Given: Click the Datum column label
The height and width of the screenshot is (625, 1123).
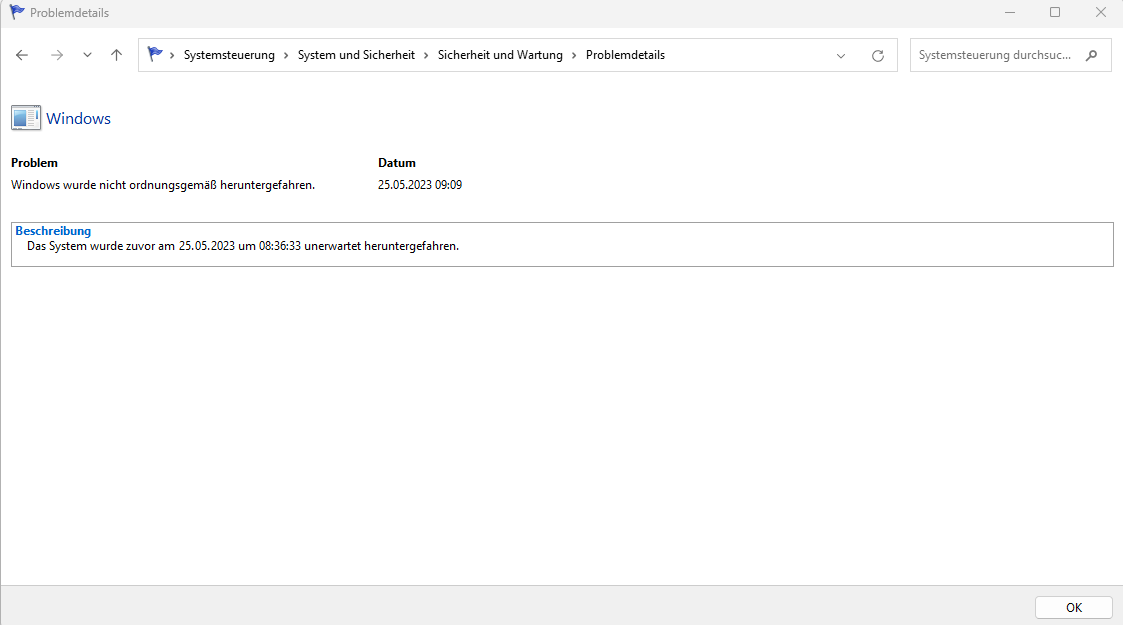Looking at the screenshot, I should (397, 163).
